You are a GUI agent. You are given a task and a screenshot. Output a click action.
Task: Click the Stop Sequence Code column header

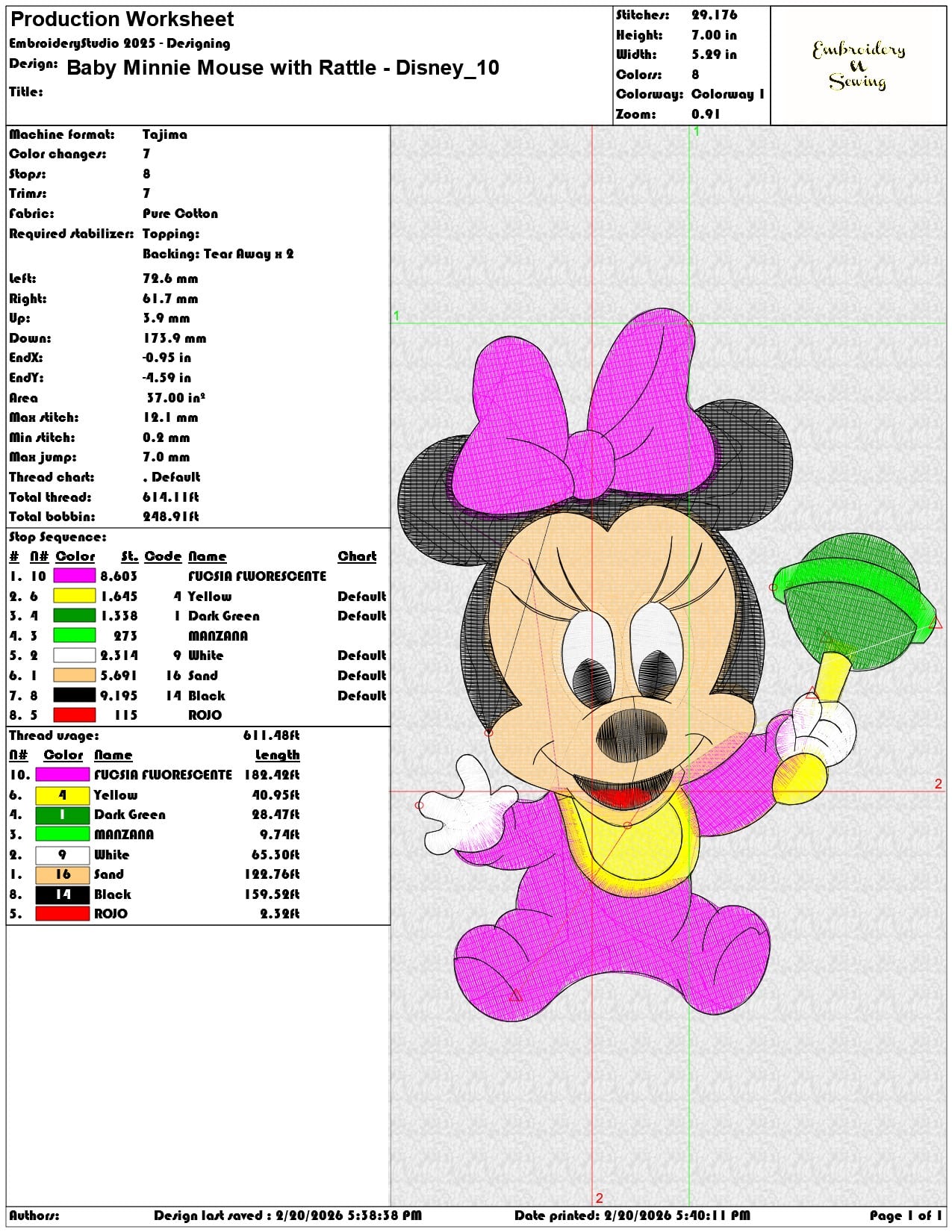click(163, 556)
